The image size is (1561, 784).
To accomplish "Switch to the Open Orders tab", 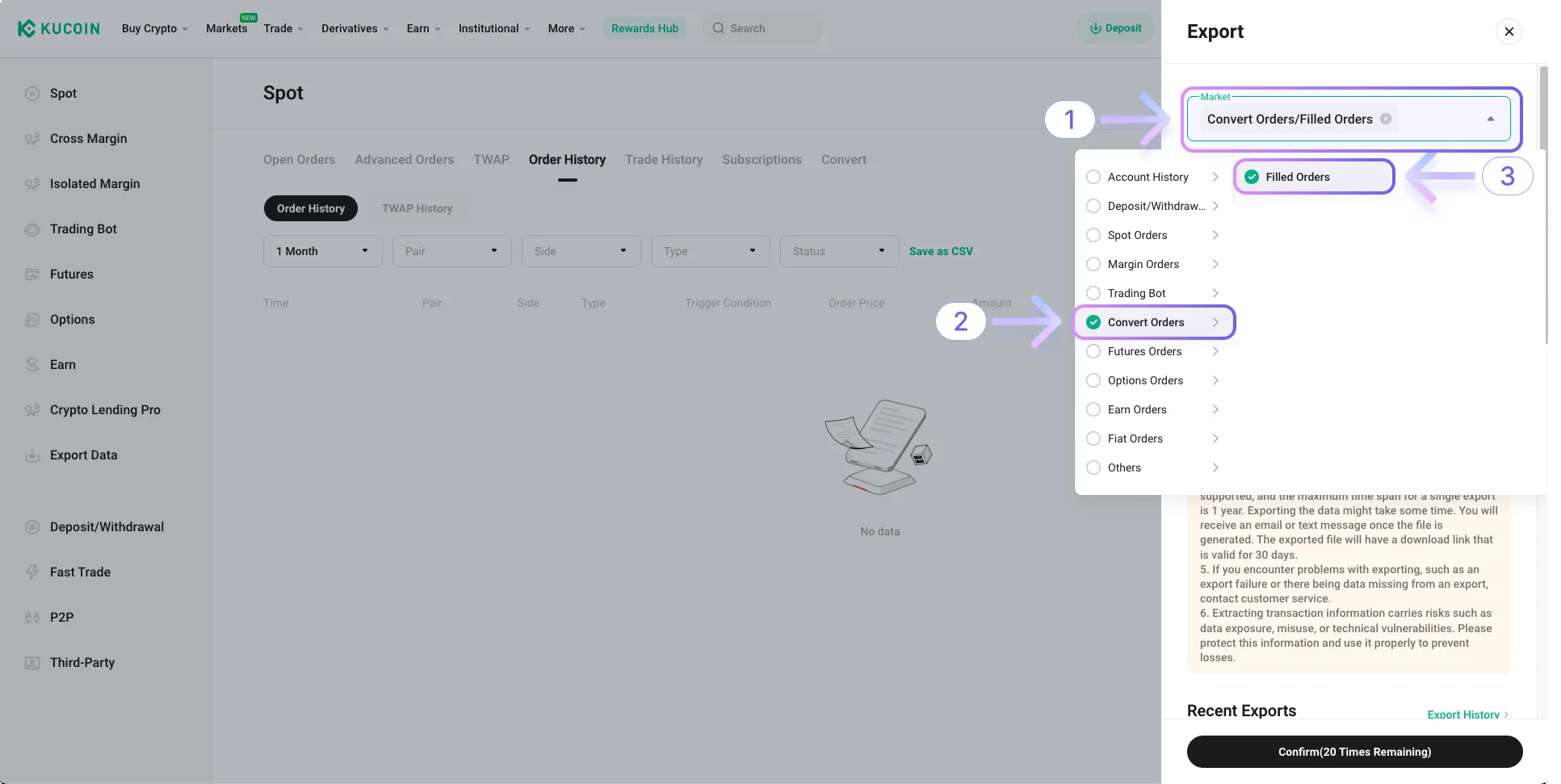I will coord(299,160).
